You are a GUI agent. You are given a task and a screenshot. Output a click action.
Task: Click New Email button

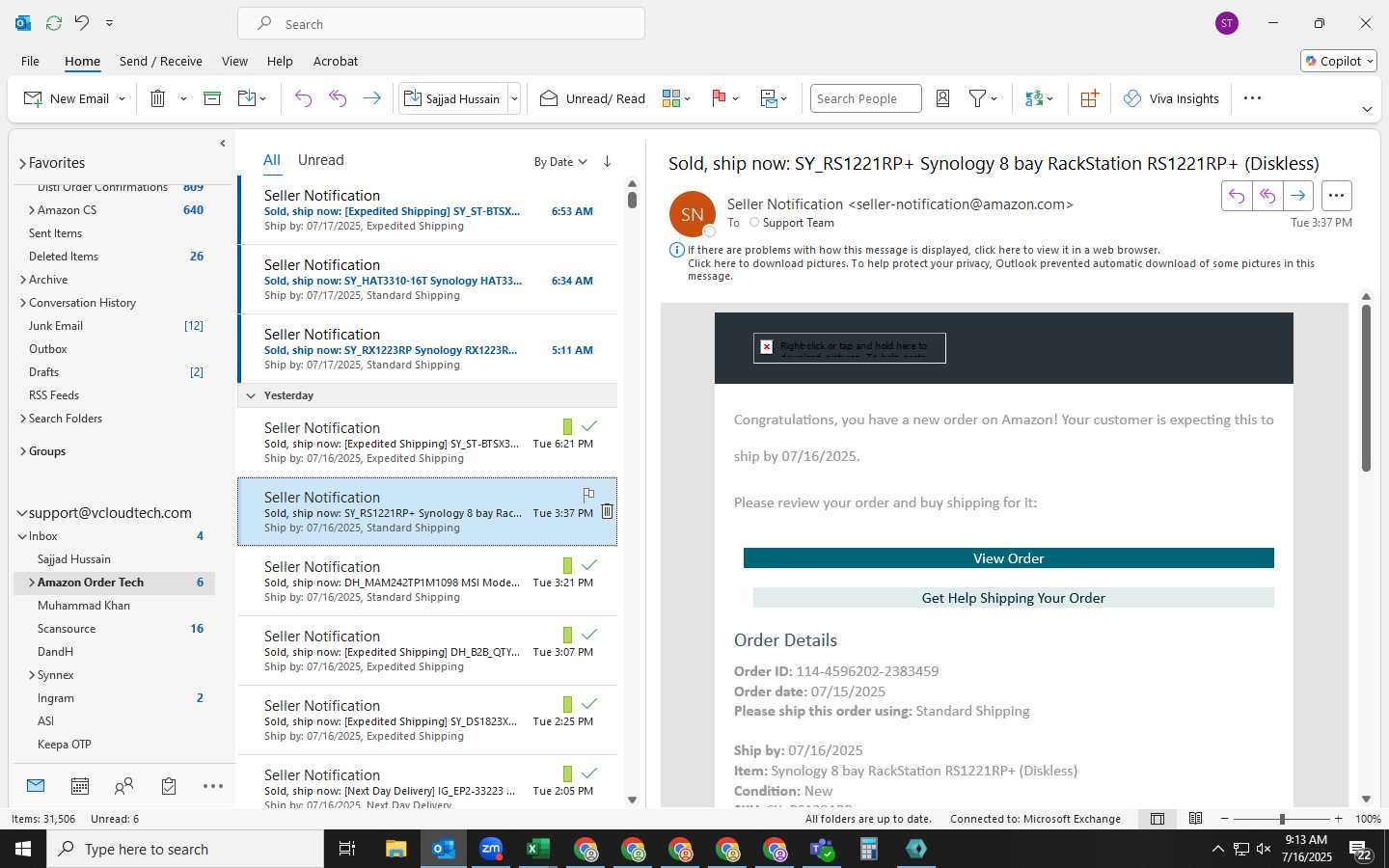[x=67, y=98]
